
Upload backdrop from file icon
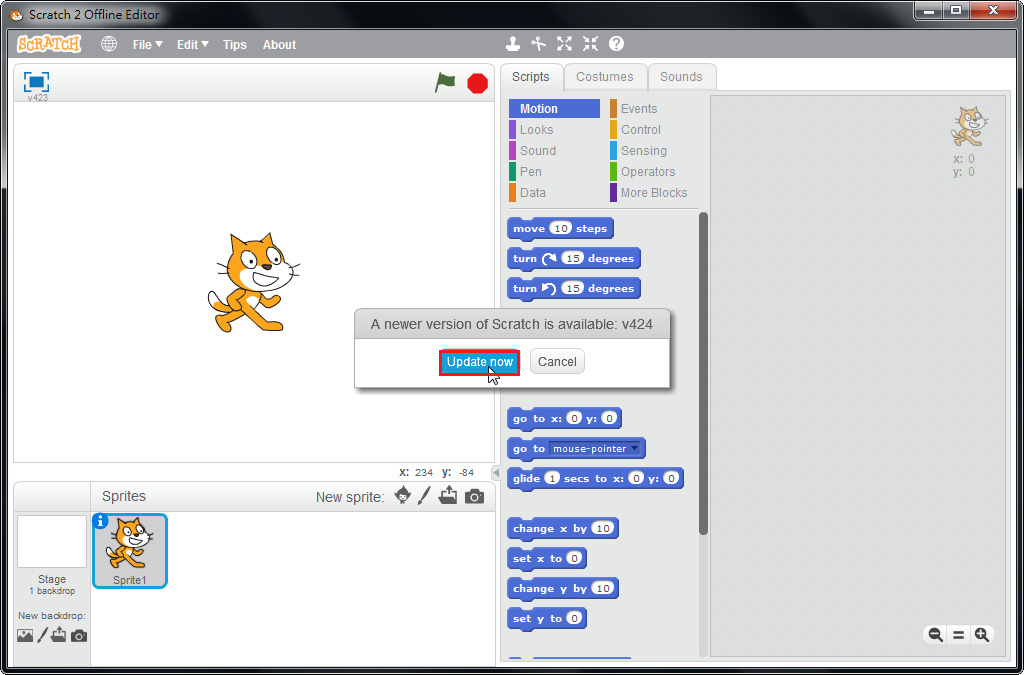click(x=59, y=635)
